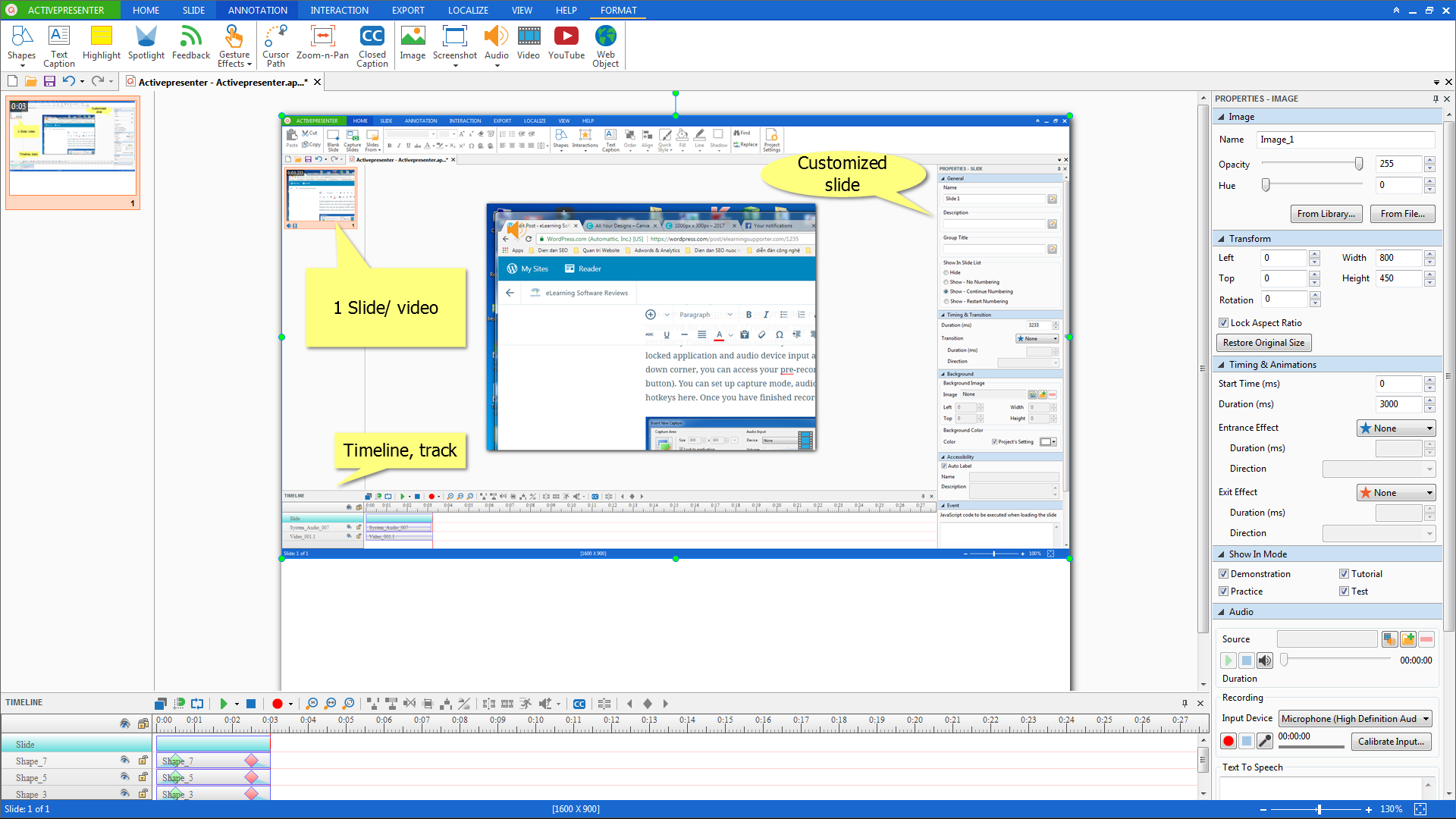This screenshot has width=1456, height=819.
Task: Play the timeline preview
Action: click(x=223, y=704)
